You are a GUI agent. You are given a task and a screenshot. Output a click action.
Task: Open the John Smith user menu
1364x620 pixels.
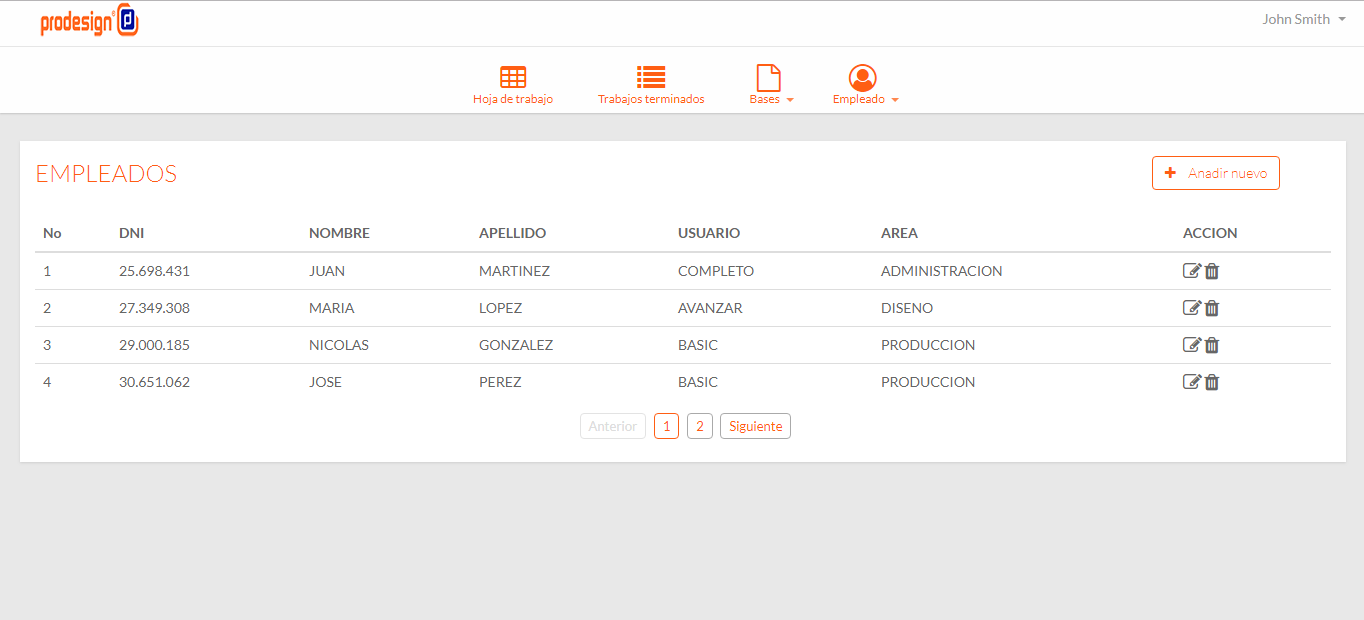pyautogui.click(x=1302, y=19)
